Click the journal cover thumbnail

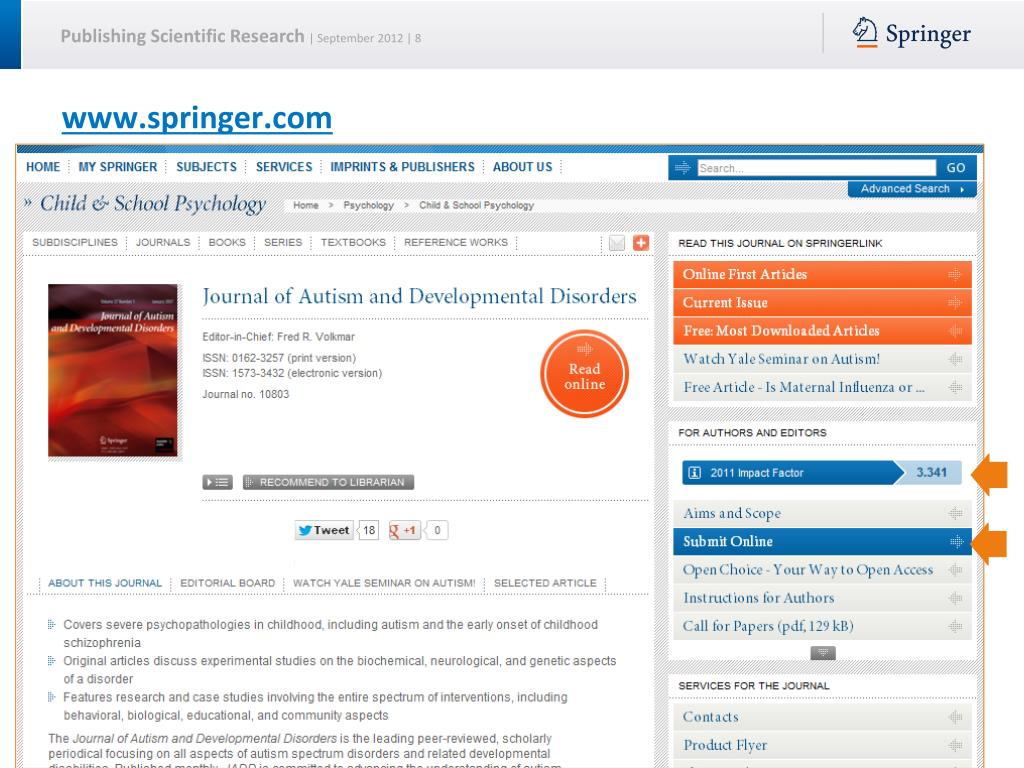113,370
